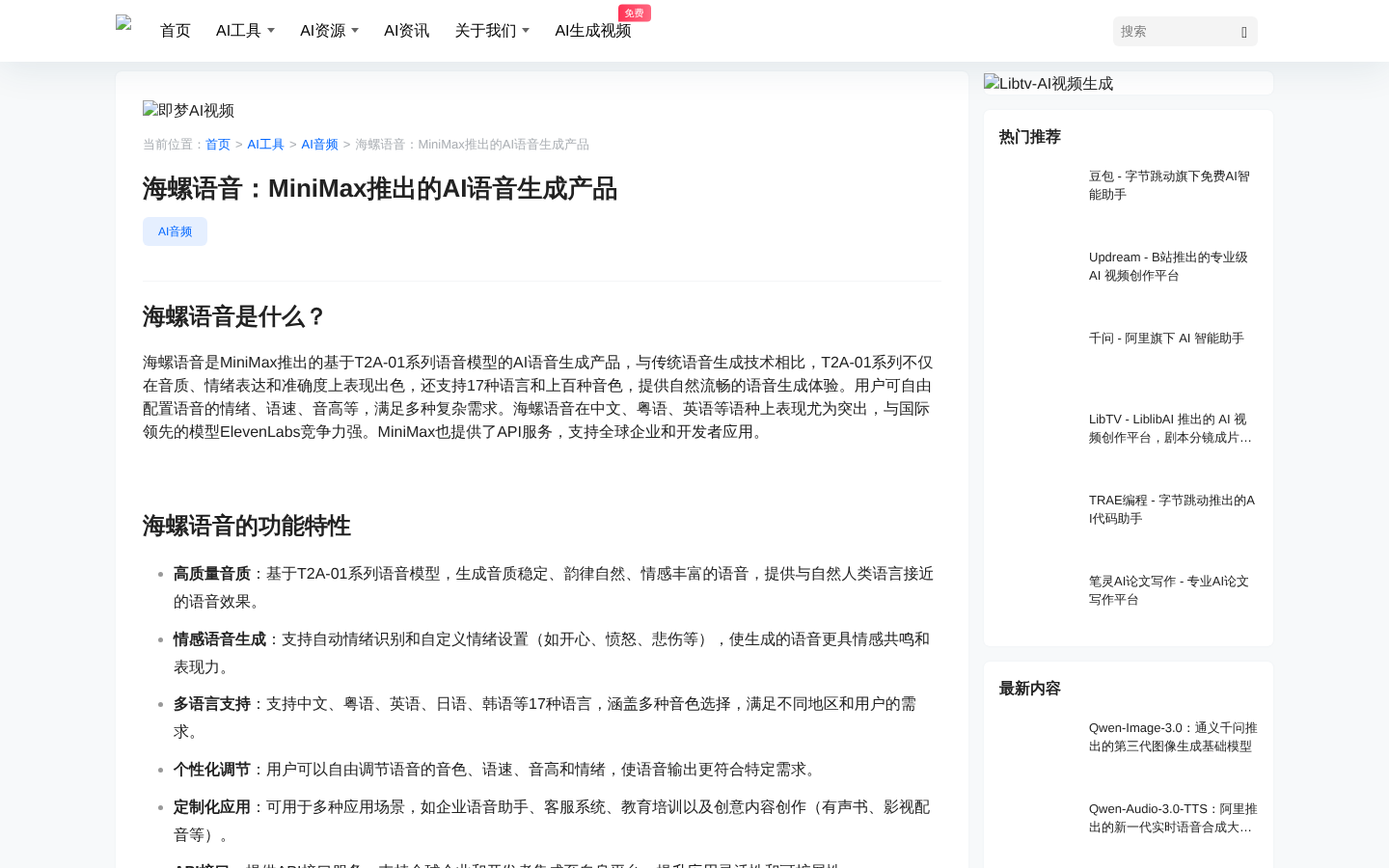
Task: Click the heading 海螺语音是什么？
Action: (234, 316)
